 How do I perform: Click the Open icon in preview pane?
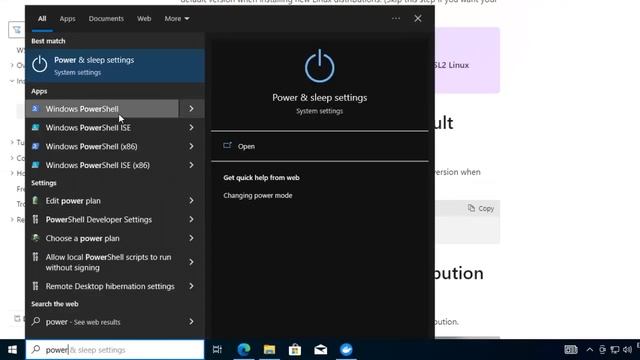click(x=227, y=146)
